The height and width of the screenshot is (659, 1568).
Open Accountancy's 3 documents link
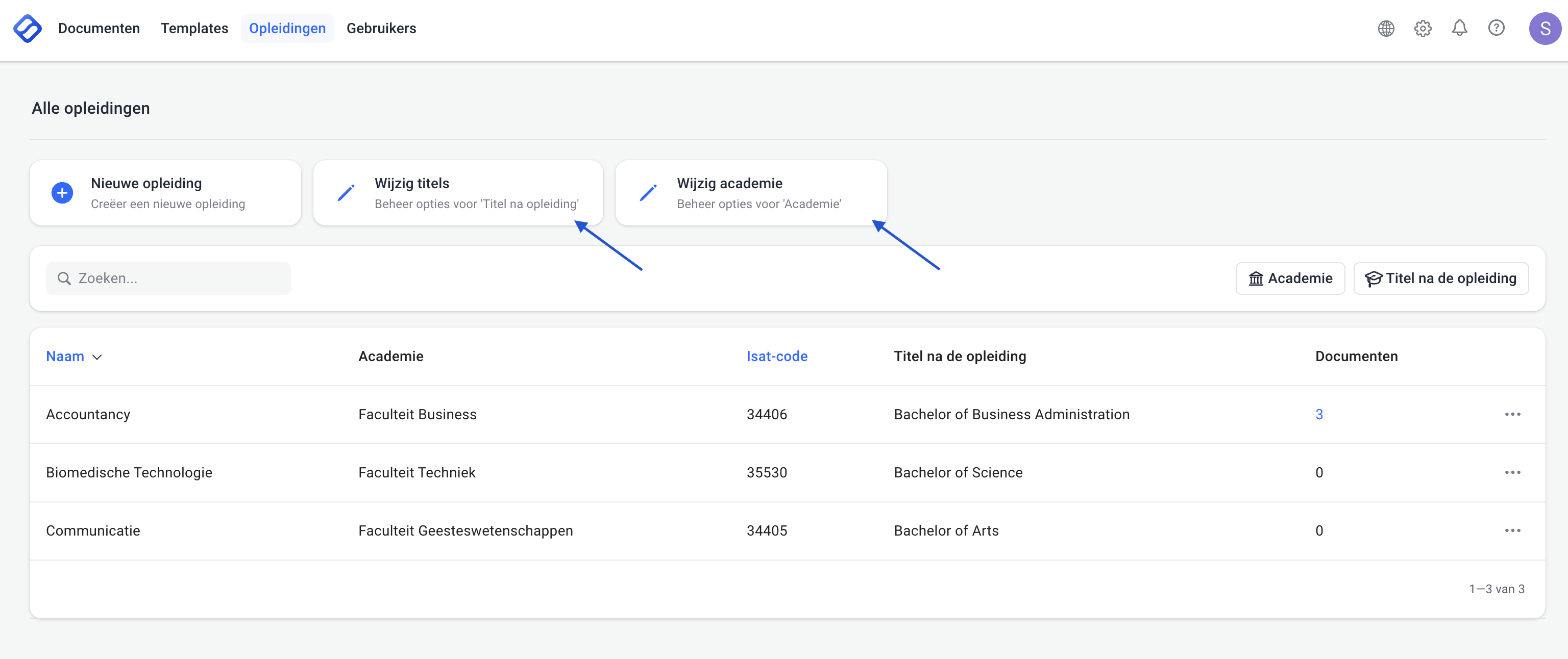(1318, 414)
